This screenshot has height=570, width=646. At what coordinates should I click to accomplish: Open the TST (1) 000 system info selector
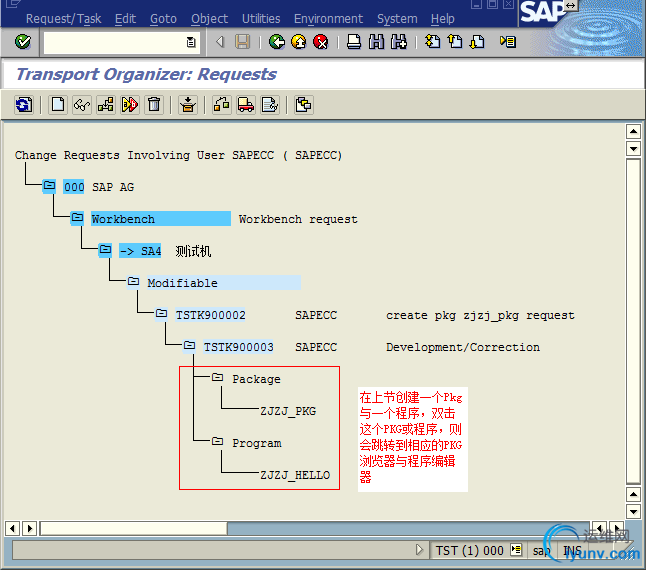click(516, 550)
